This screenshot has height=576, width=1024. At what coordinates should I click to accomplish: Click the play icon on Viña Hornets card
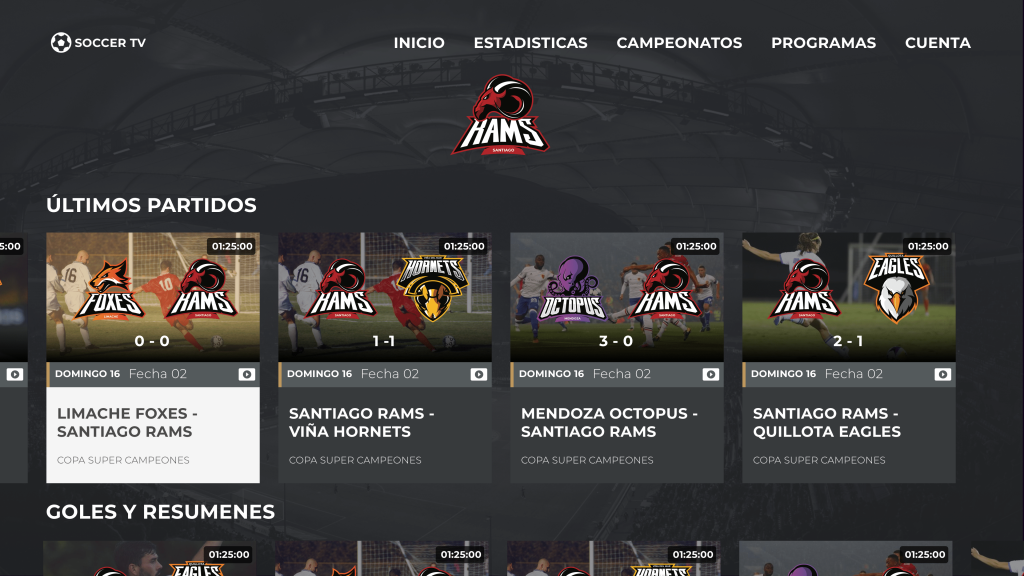pos(479,374)
